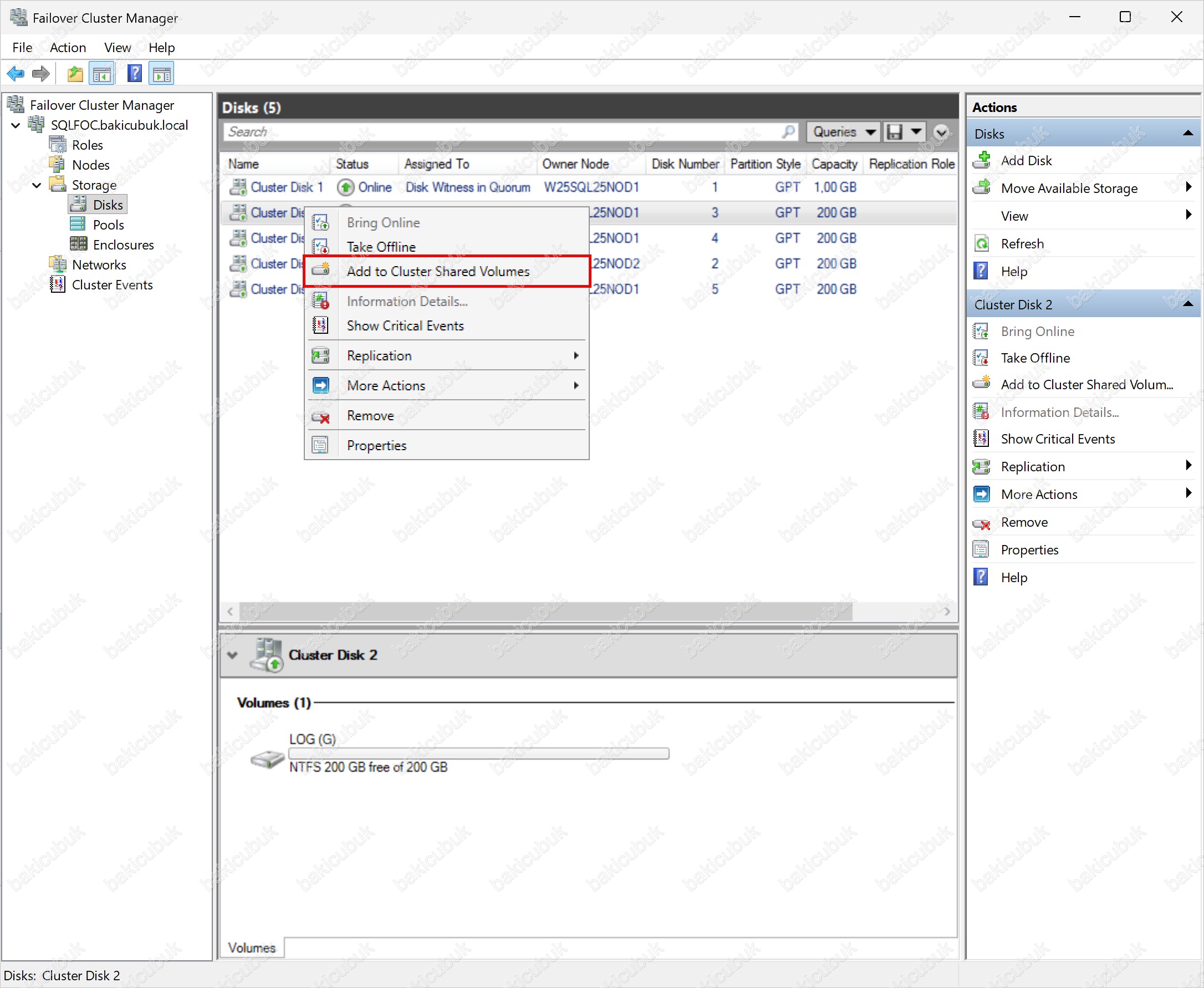The height and width of the screenshot is (988, 1204).
Task: Click Remove in the context menu
Action: tap(370, 415)
